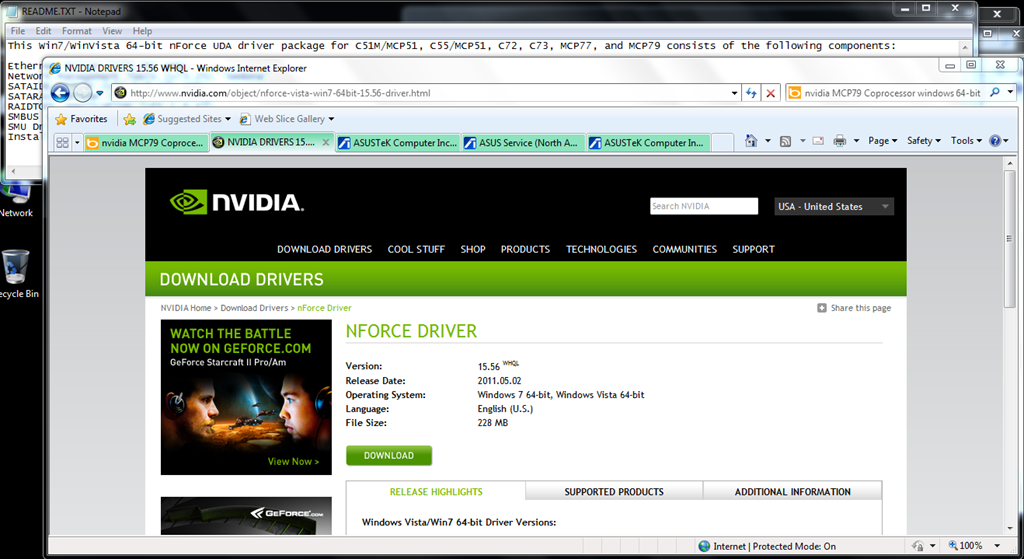Viewport: 1024px width, 559px height.
Task: Open Web Slice Gallery favorites link
Action: pyautogui.click(x=287, y=119)
